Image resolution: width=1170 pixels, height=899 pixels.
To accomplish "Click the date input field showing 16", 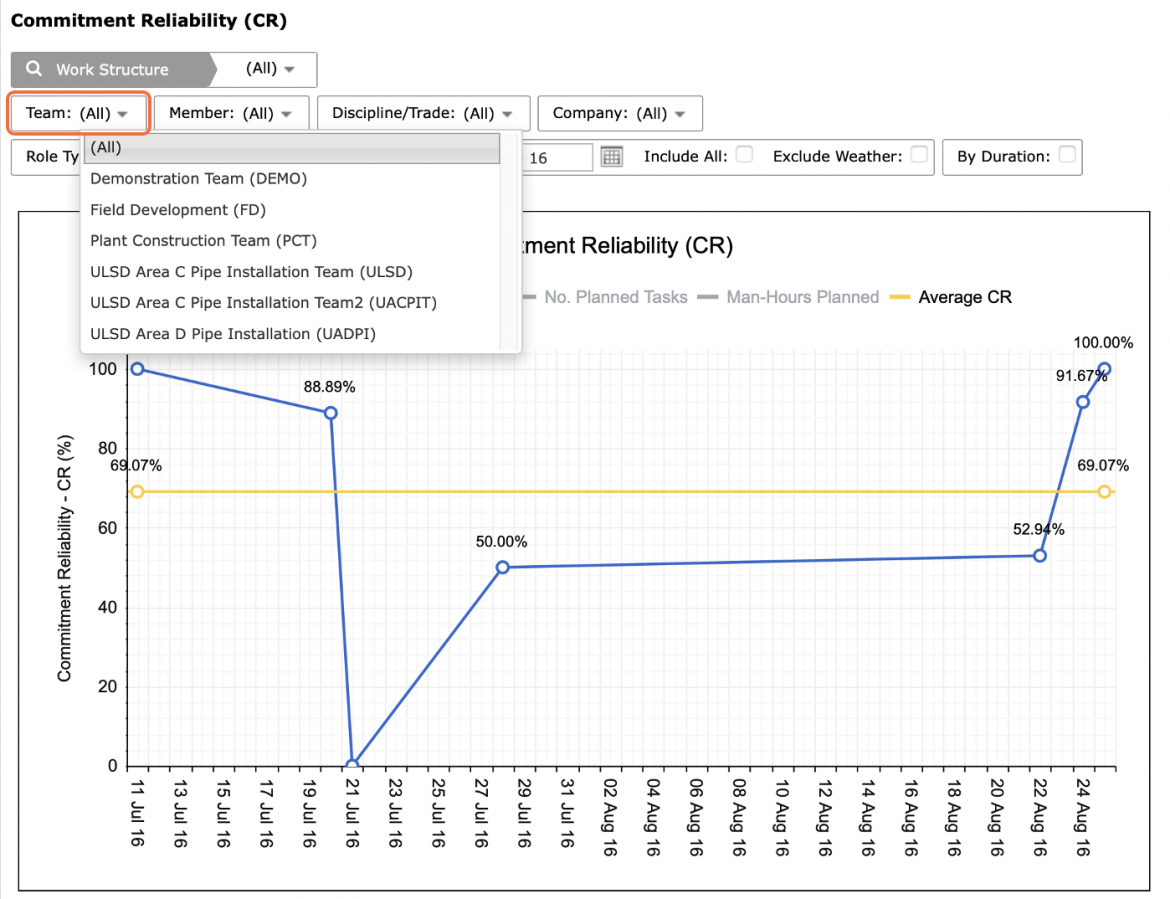I will click(557, 157).
